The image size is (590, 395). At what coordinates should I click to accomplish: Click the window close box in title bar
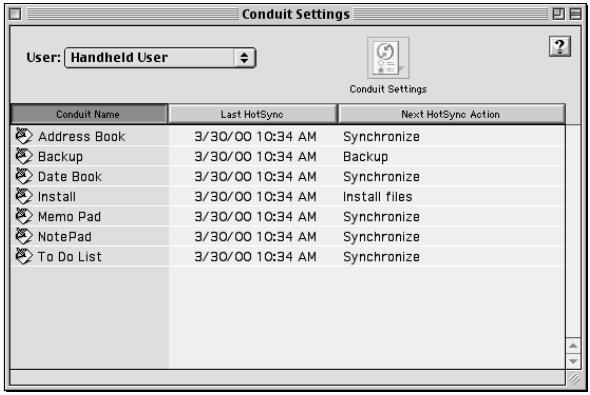tap(15, 14)
